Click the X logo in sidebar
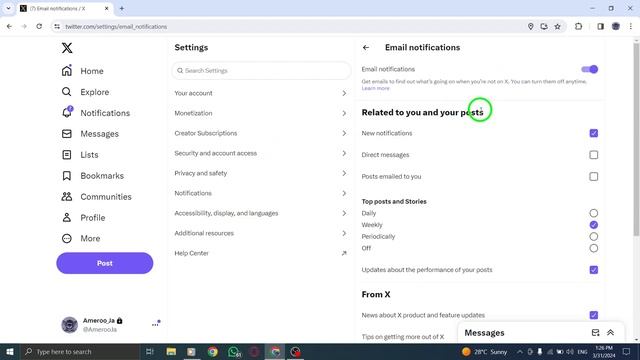 click(x=67, y=48)
